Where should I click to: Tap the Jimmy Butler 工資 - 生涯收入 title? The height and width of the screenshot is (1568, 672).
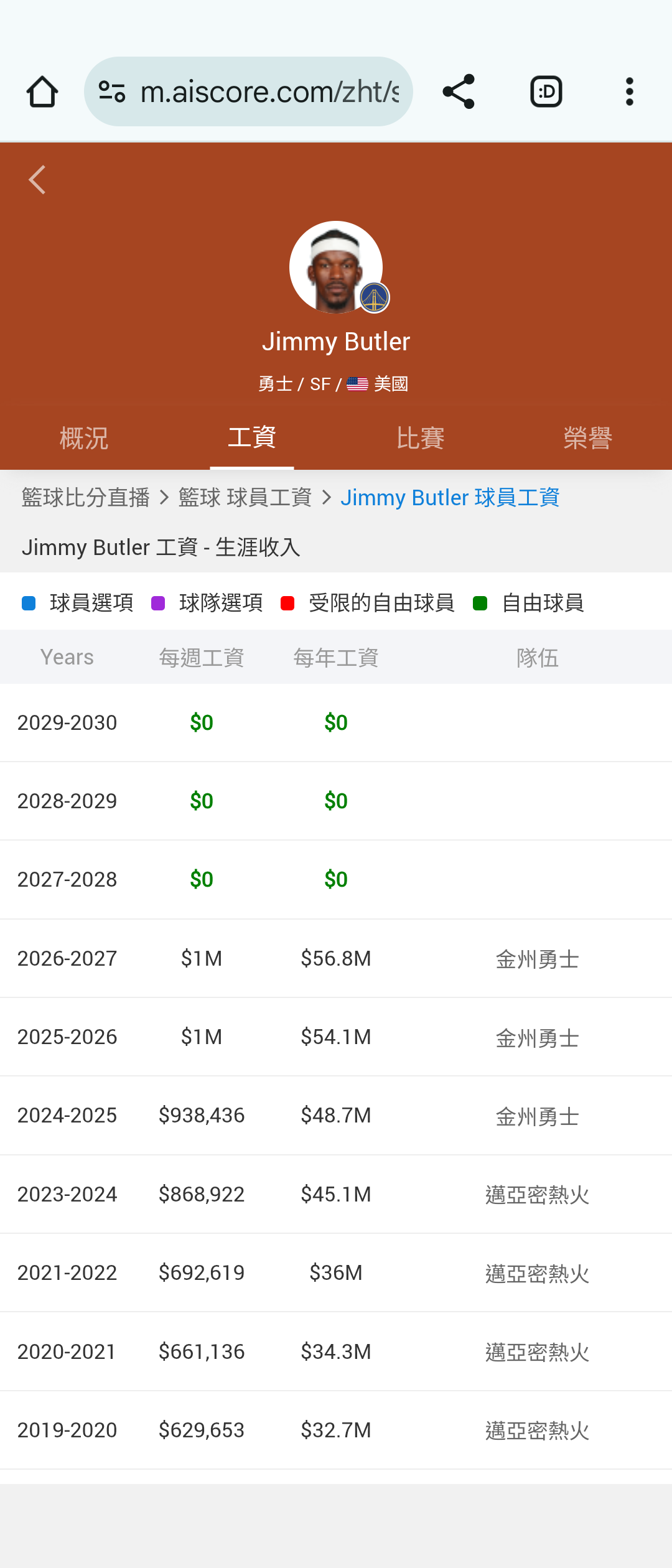coord(161,548)
